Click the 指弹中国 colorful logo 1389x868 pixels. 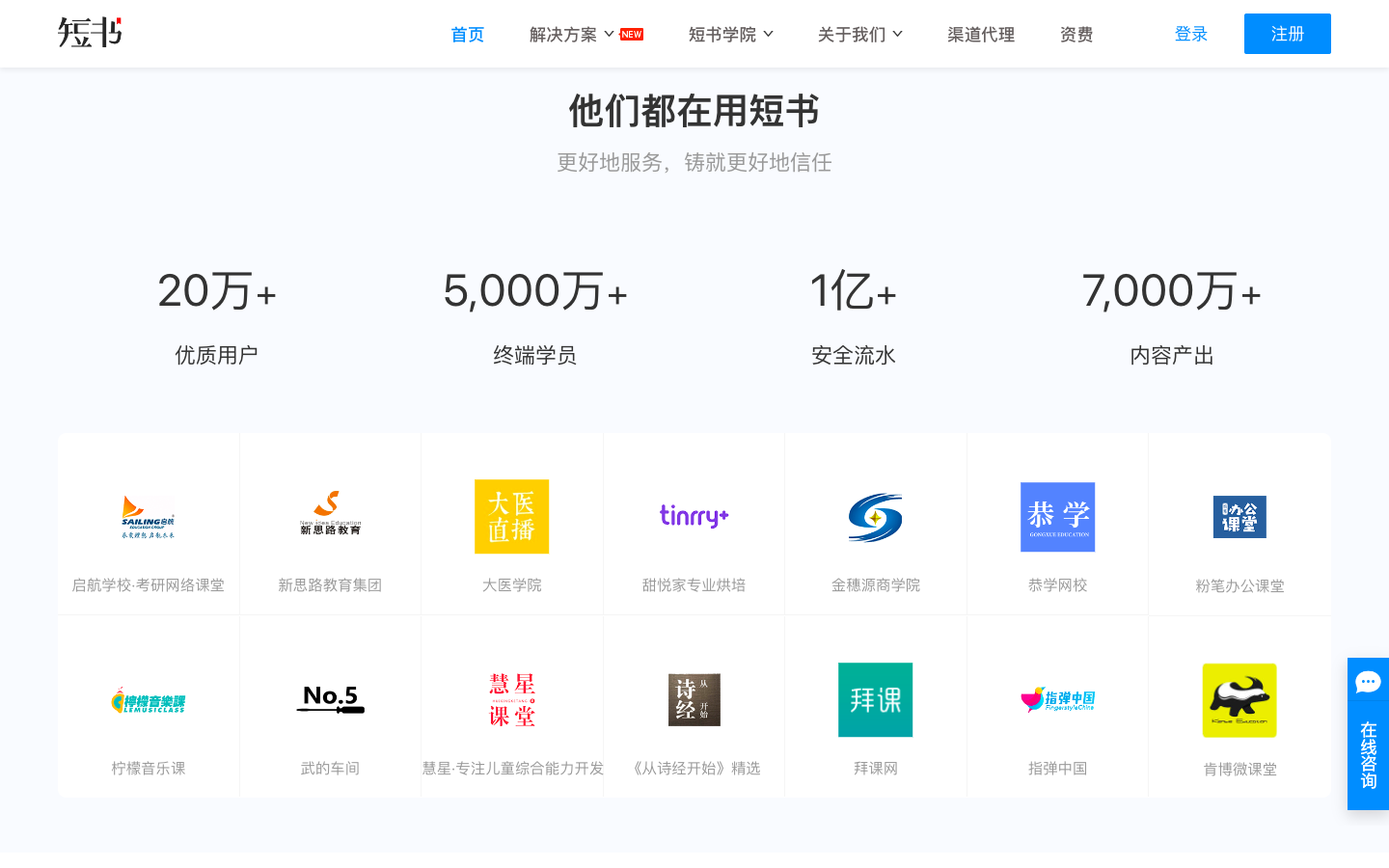[x=1057, y=700]
